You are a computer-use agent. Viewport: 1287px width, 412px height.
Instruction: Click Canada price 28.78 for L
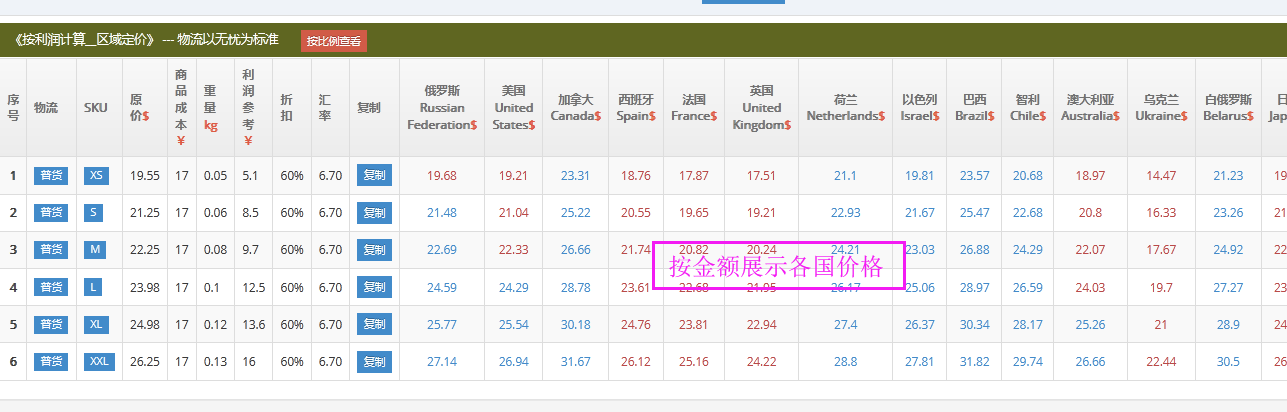click(576, 287)
